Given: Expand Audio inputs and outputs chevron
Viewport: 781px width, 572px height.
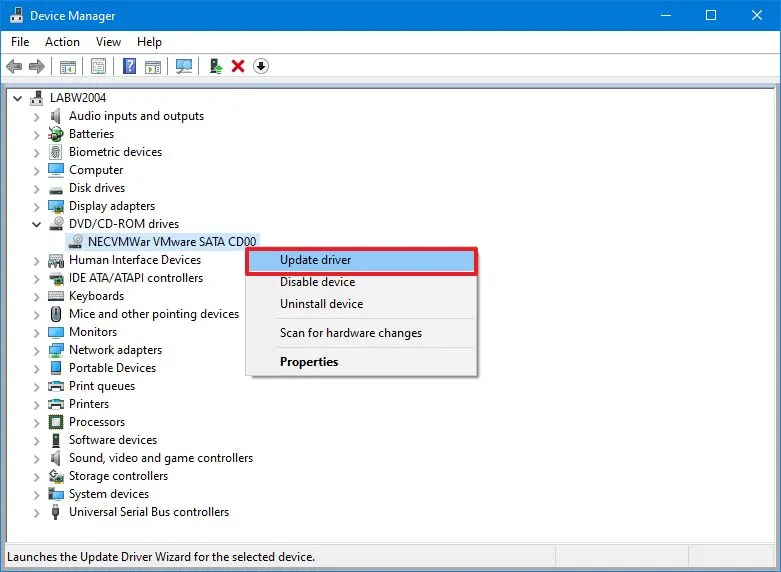Looking at the screenshot, I should tap(36, 117).
